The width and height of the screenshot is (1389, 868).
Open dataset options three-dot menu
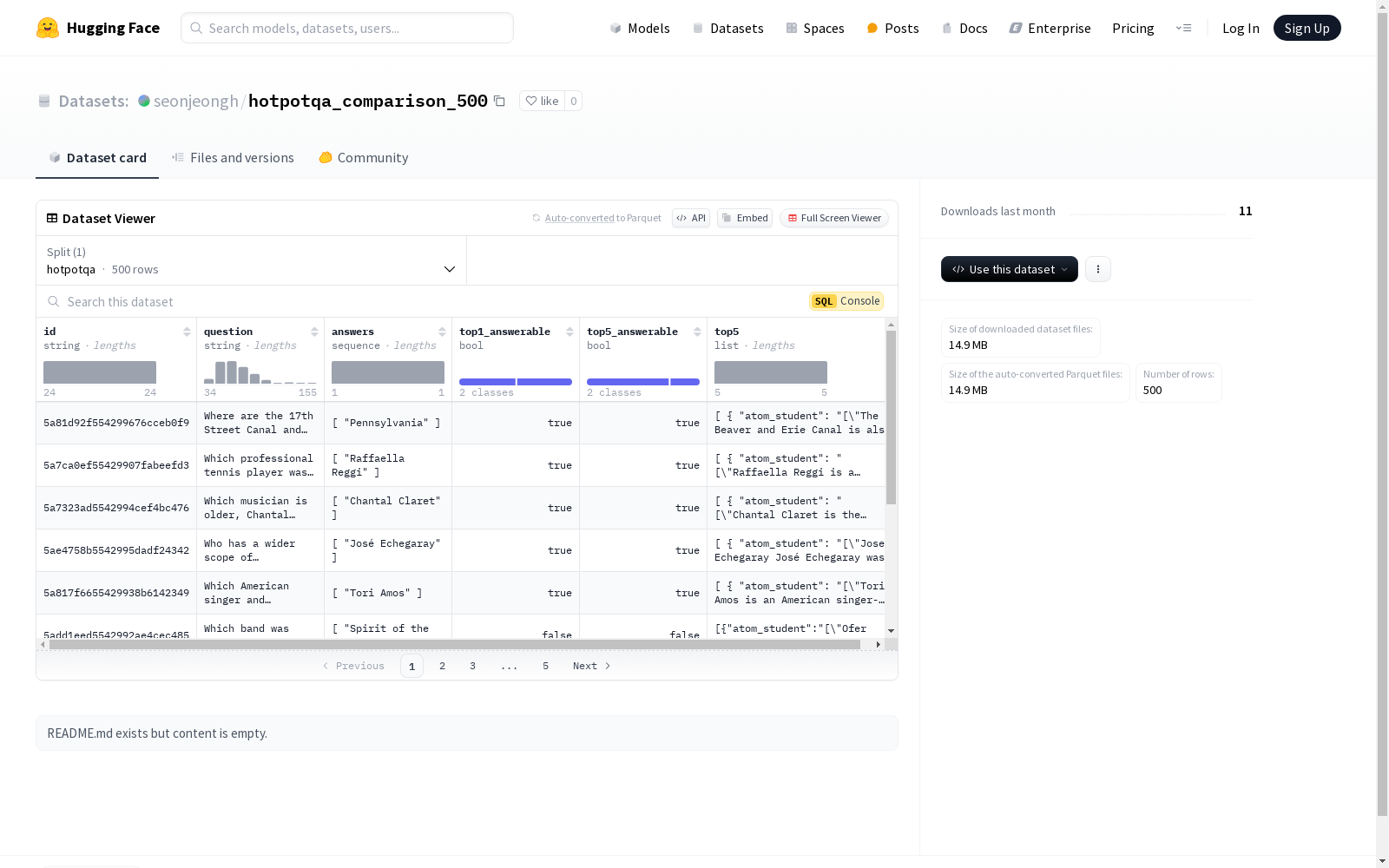tap(1098, 269)
